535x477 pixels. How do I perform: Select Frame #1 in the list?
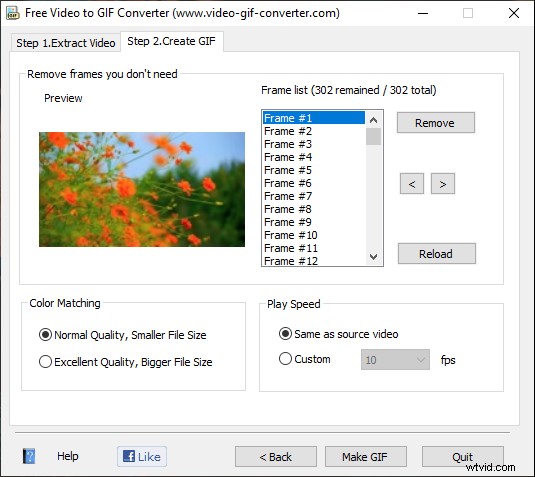[314, 118]
